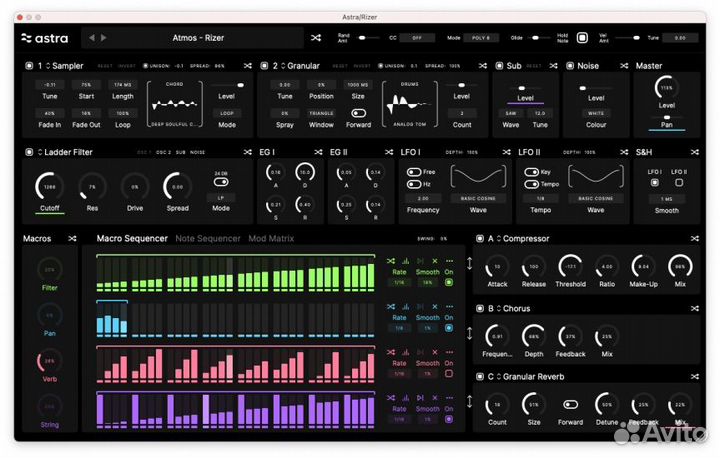Image resolution: width=720 pixels, height=458 pixels.
Task: Load the next preset with right arrow
Action: (x=104, y=38)
